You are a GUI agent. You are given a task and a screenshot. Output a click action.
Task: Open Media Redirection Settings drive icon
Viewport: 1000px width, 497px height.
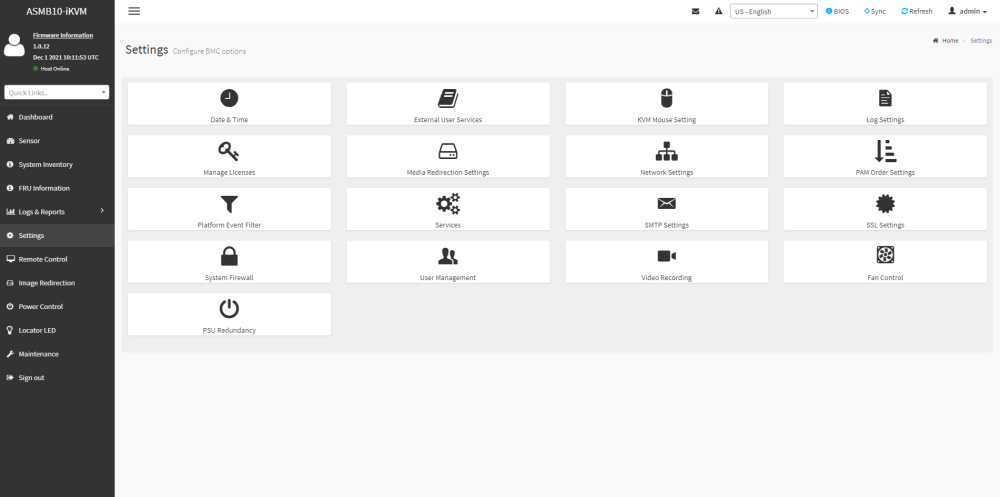point(448,151)
